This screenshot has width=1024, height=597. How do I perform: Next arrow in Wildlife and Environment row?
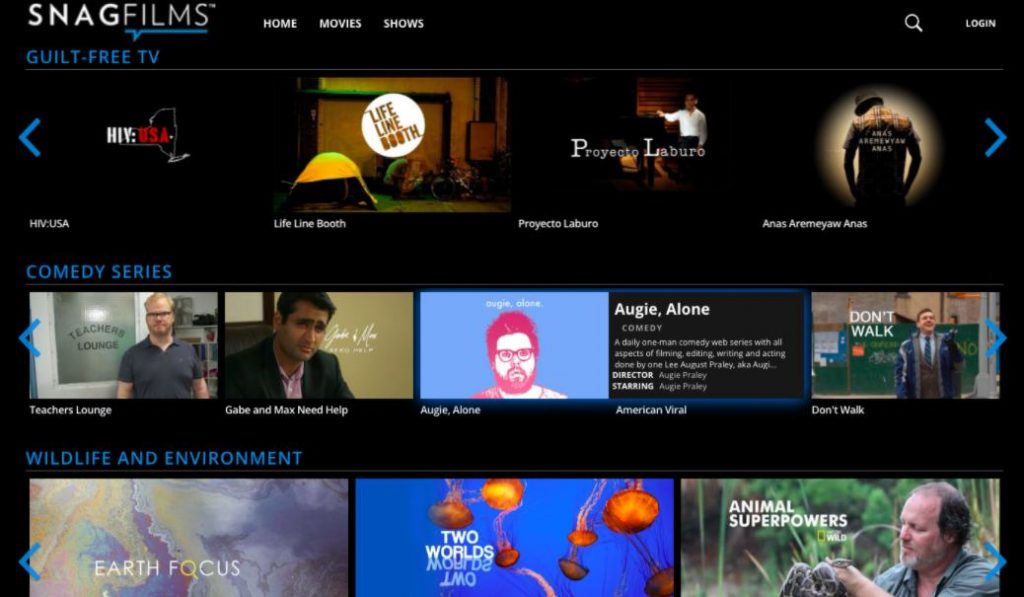point(995,561)
